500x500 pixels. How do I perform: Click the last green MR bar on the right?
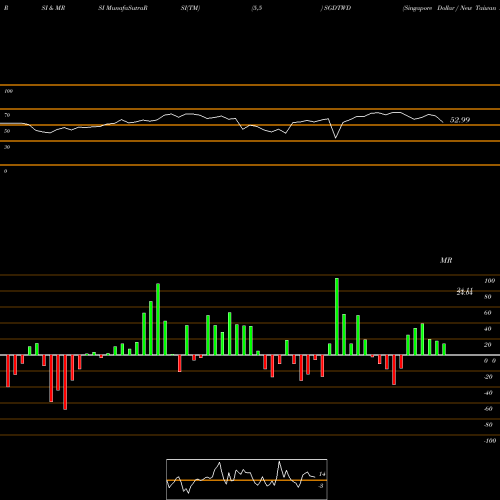[444, 349]
